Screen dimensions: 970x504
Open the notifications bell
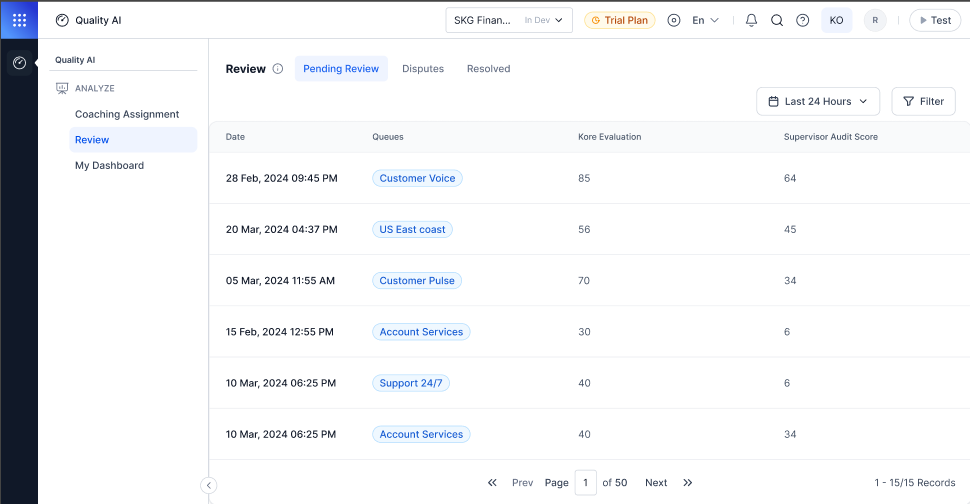751,20
